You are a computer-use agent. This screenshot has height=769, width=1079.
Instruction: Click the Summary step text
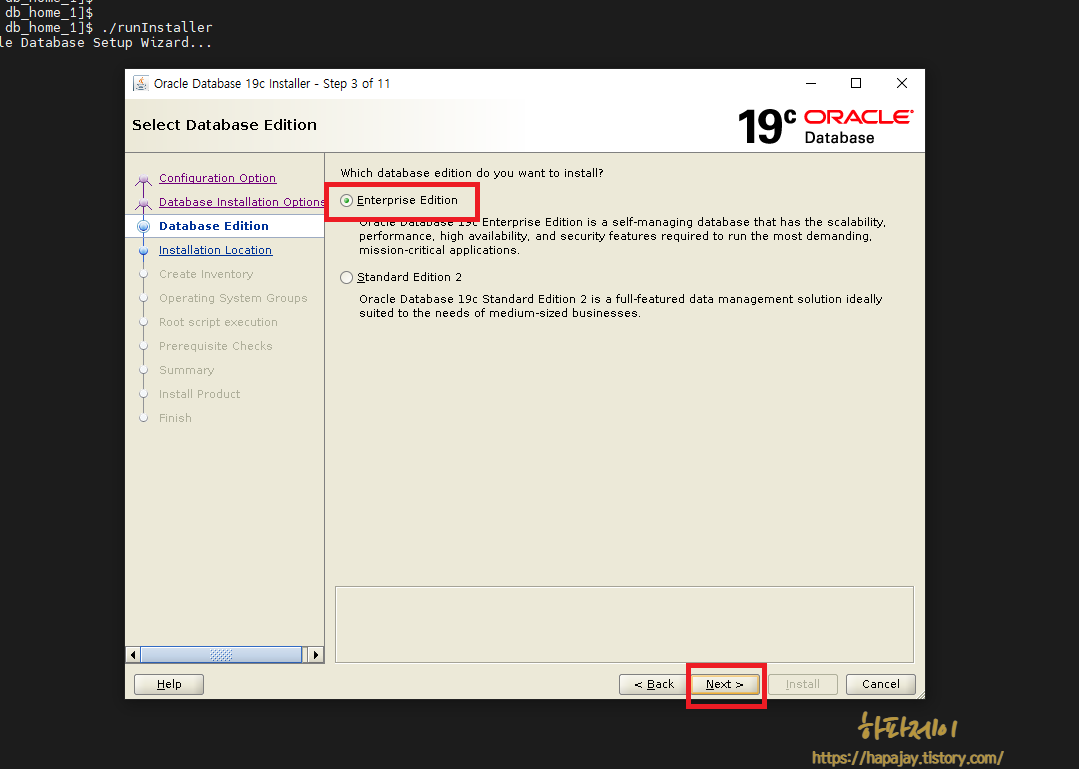pos(186,370)
